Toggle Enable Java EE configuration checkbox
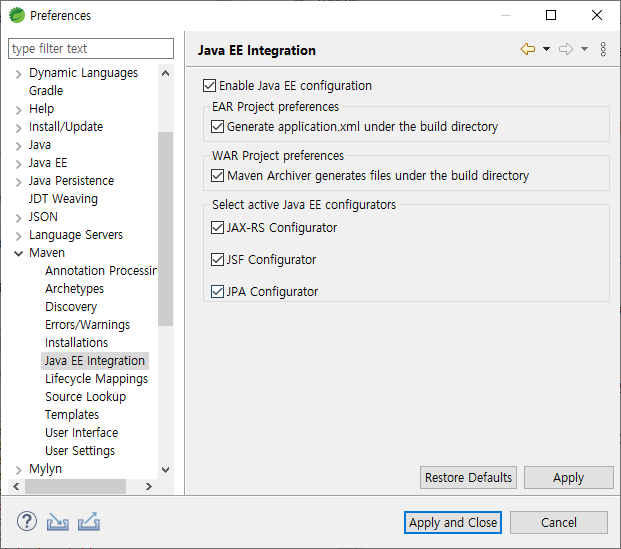 pos(209,86)
